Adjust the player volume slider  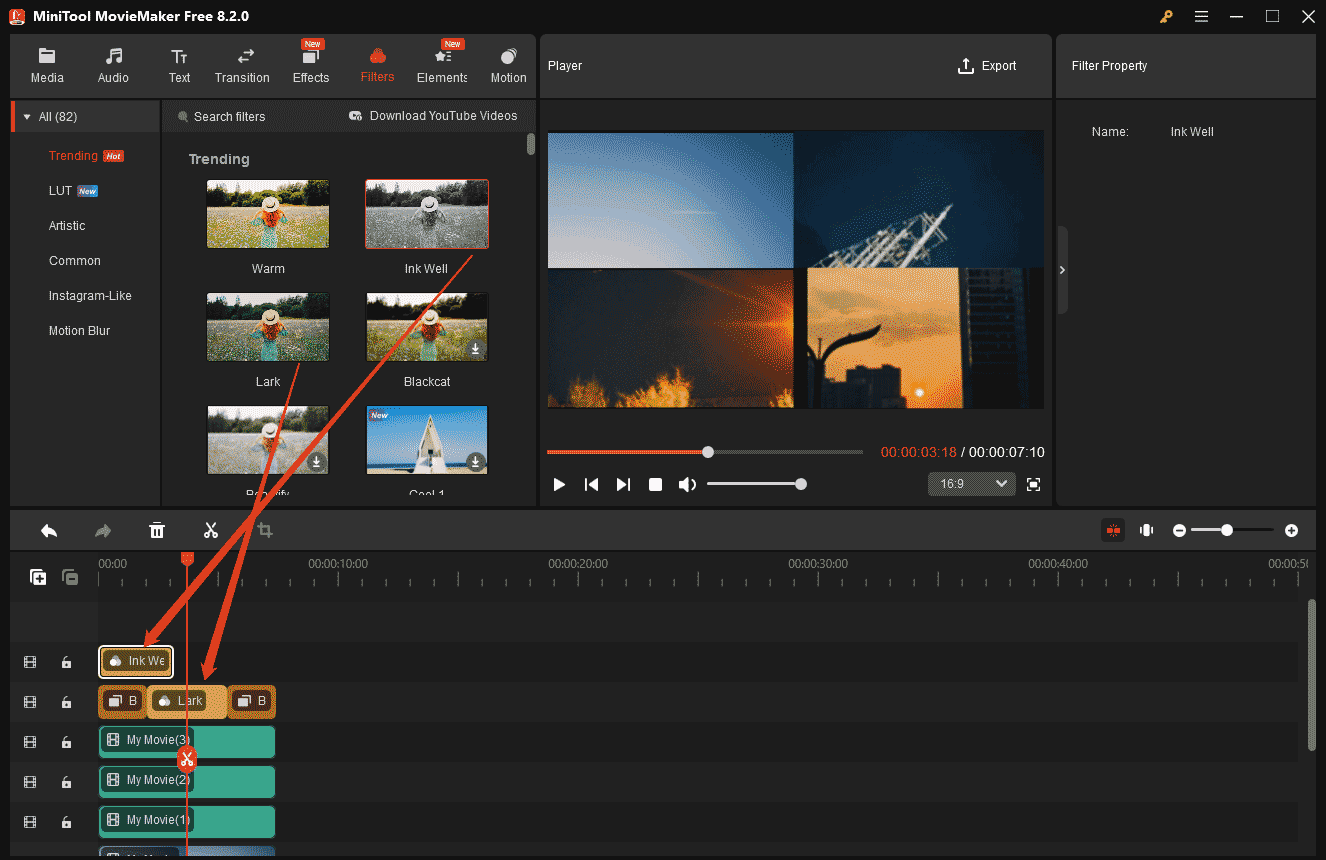pyautogui.click(x=755, y=484)
